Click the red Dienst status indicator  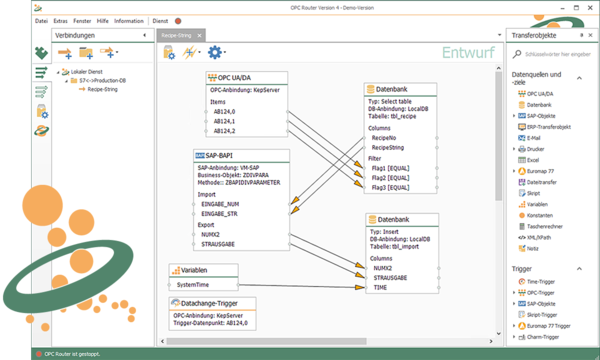pyautogui.click(x=178, y=21)
